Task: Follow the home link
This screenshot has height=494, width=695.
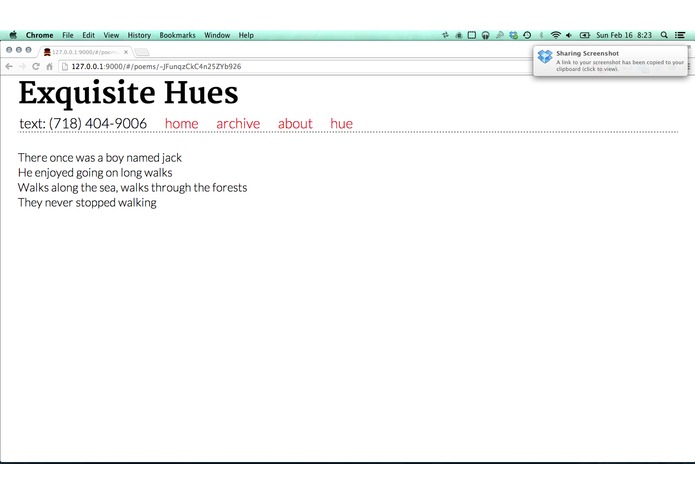Action: 181,124
